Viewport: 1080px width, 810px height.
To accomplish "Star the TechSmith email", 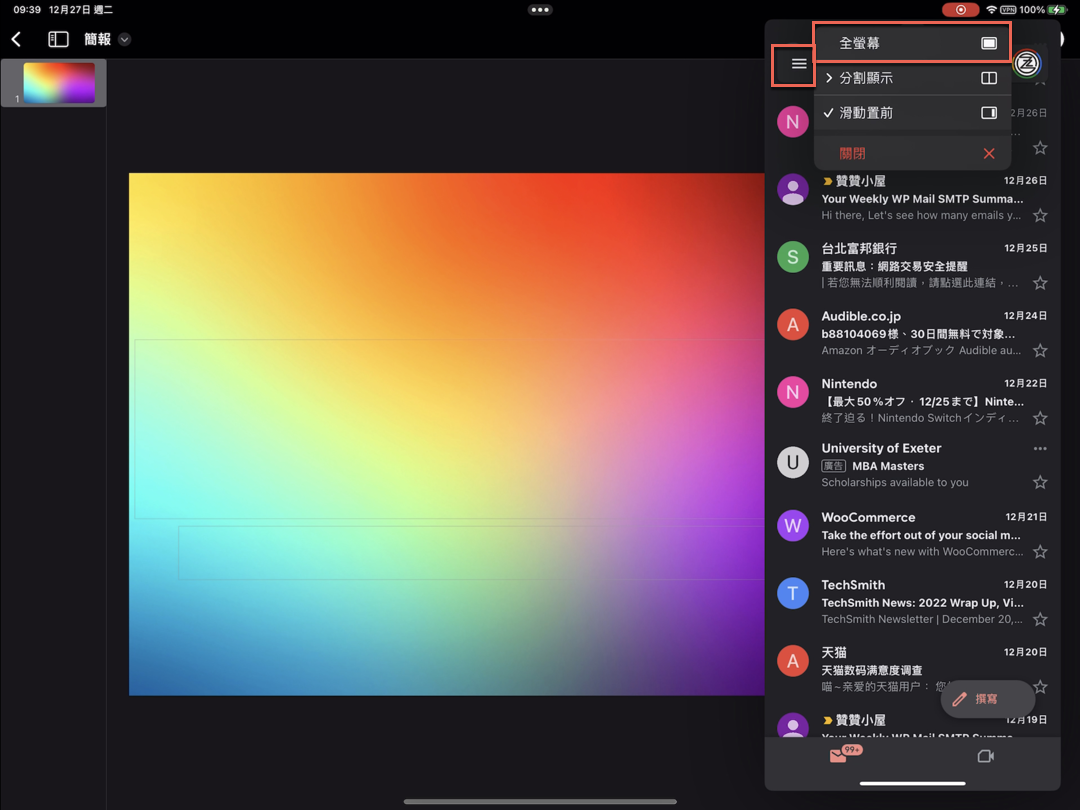I will click(1040, 620).
